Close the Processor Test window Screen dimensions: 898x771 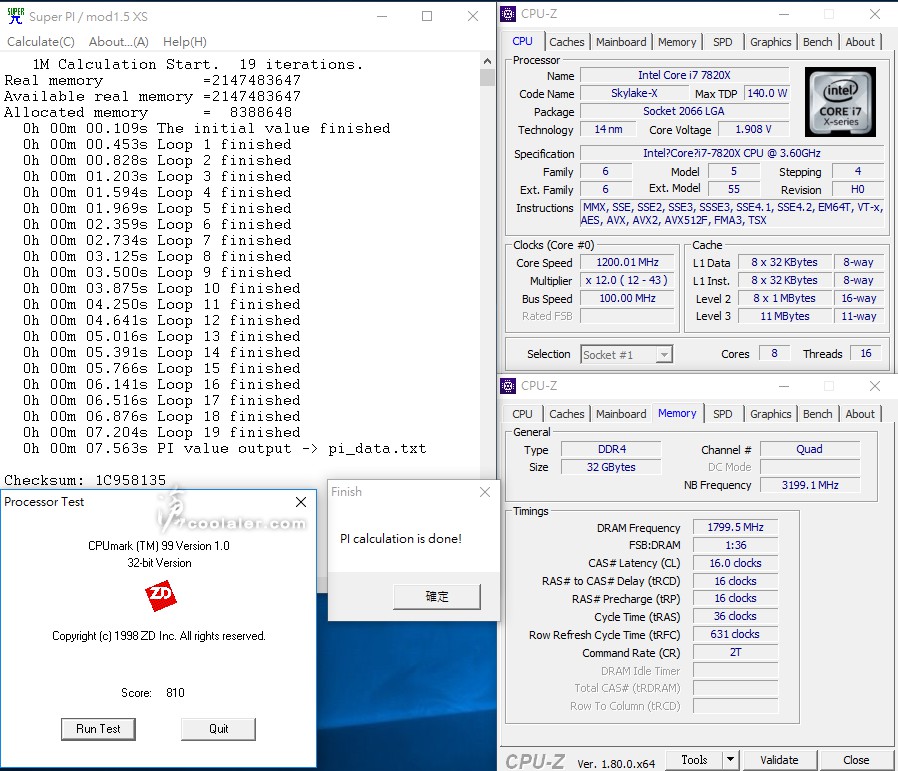[301, 502]
